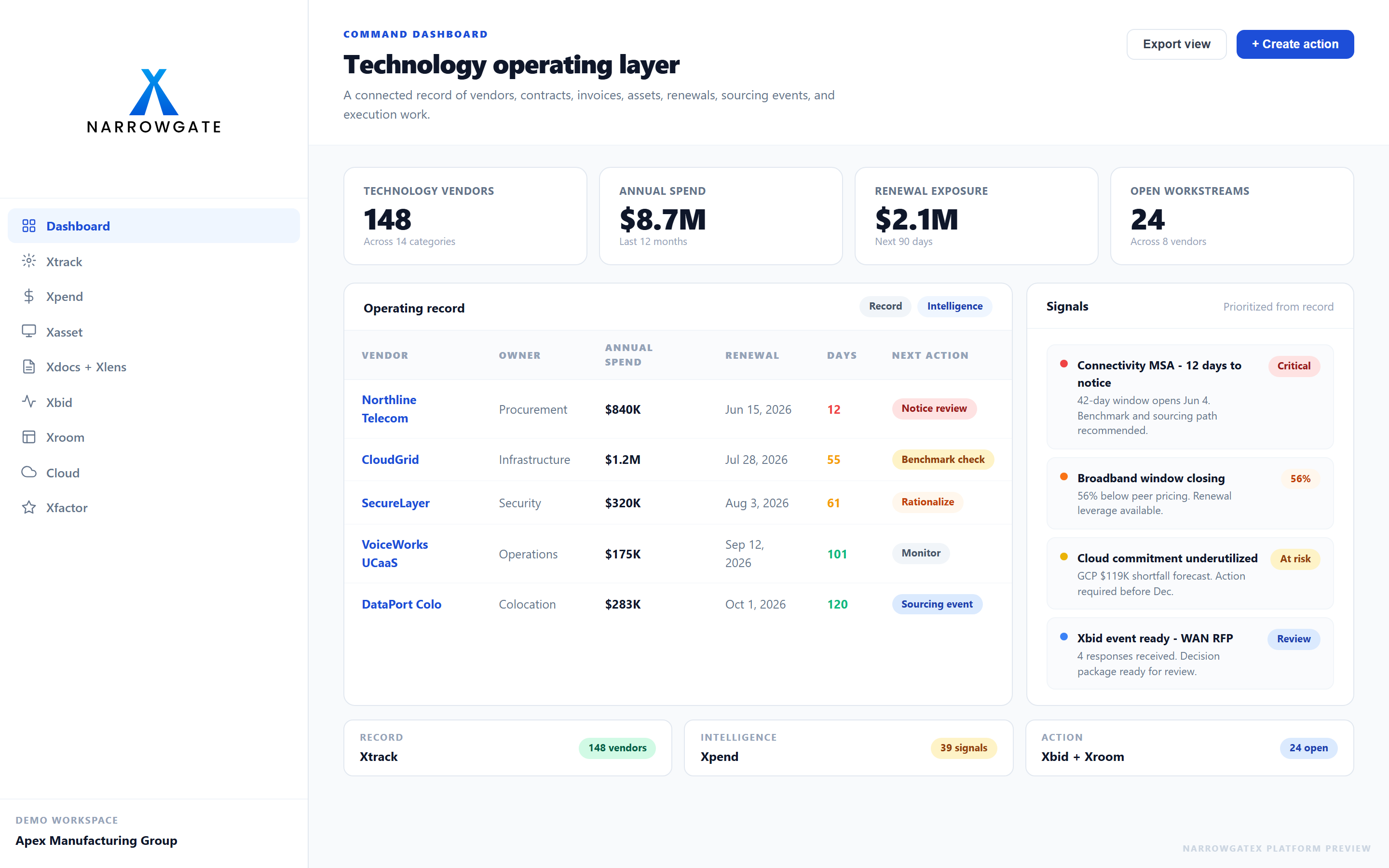Click the Jun 15, 2026 renewal date
This screenshot has height=868, width=1389.
(x=758, y=409)
